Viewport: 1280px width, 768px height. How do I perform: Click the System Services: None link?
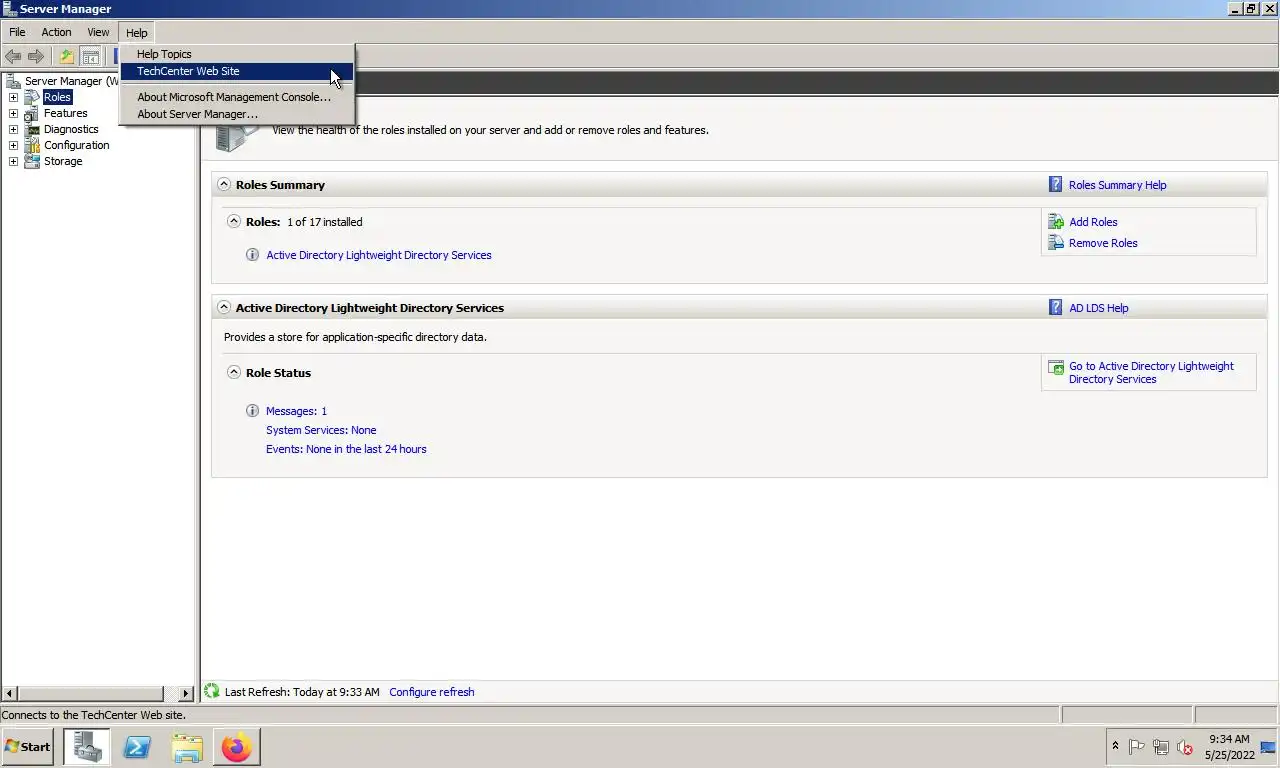pos(321,430)
